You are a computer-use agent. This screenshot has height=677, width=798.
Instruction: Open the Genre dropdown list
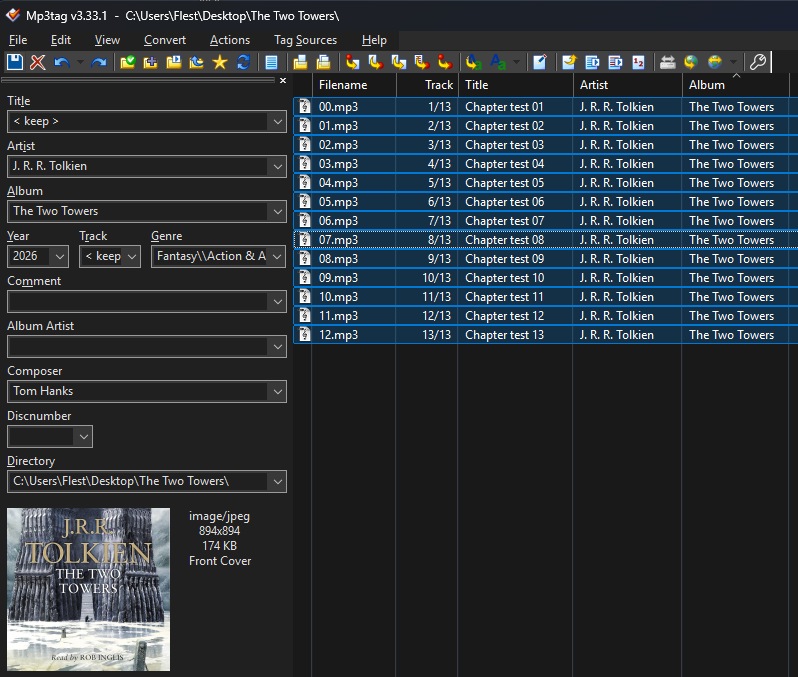point(276,256)
